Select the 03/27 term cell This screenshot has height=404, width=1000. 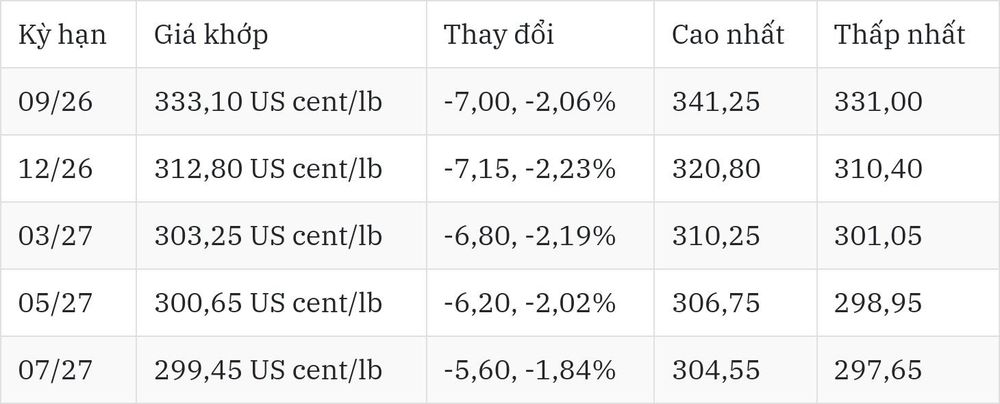(55, 236)
